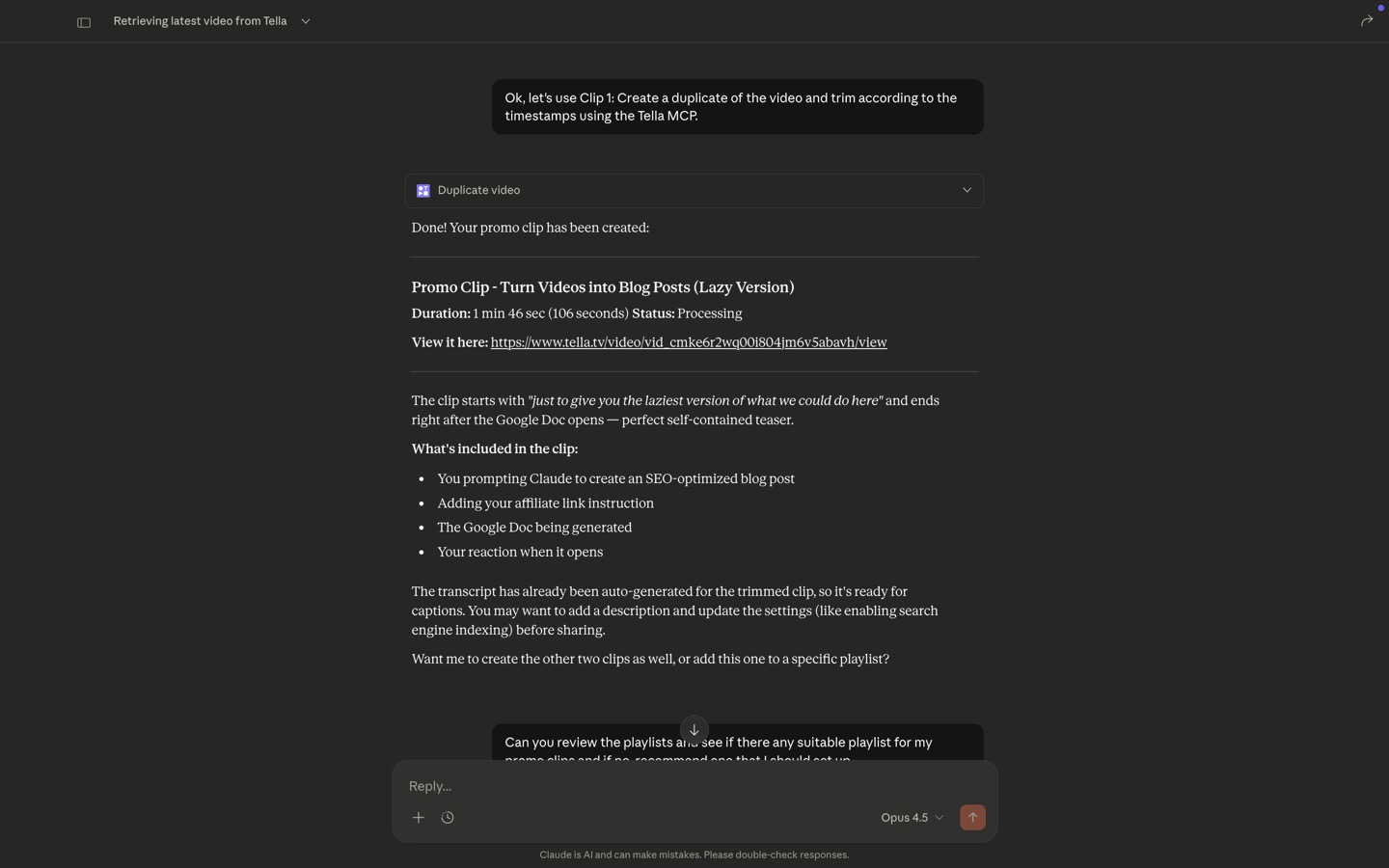Toggle the sidebar panel icon
The height and width of the screenshot is (868, 1389).
click(84, 22)
